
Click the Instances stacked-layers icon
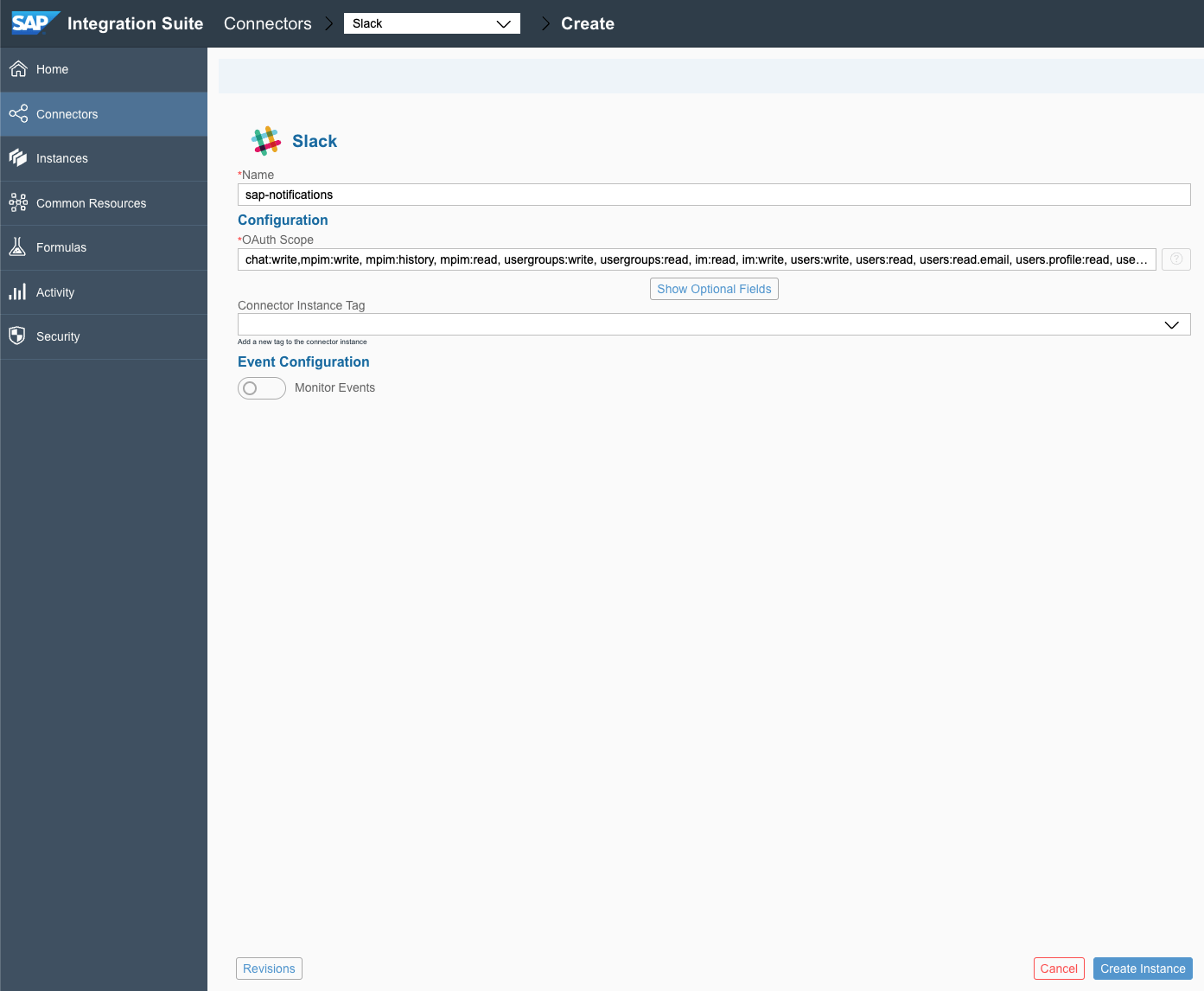pyautogui.click(x=18, y=158)
